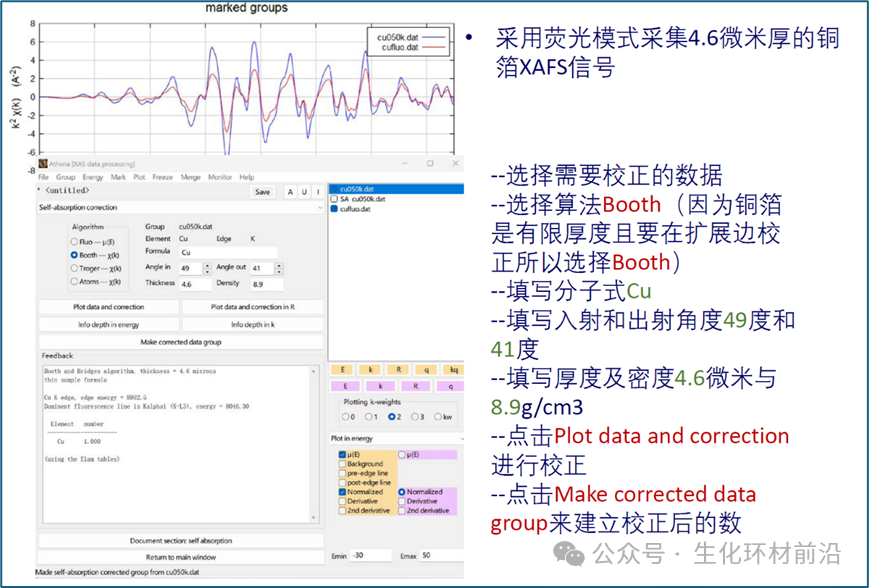
Task: Set plotting k-weight to 3
Action: 415,417
